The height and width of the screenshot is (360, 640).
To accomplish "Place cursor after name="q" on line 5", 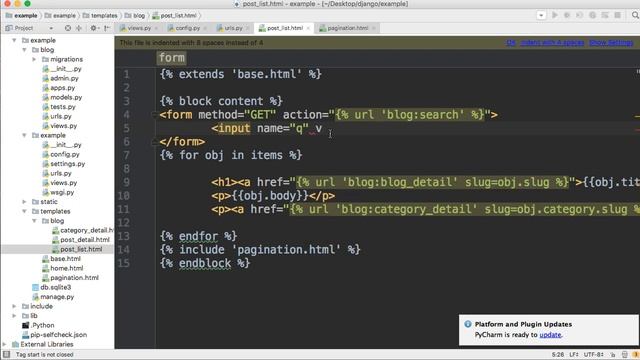I will 309,128.
